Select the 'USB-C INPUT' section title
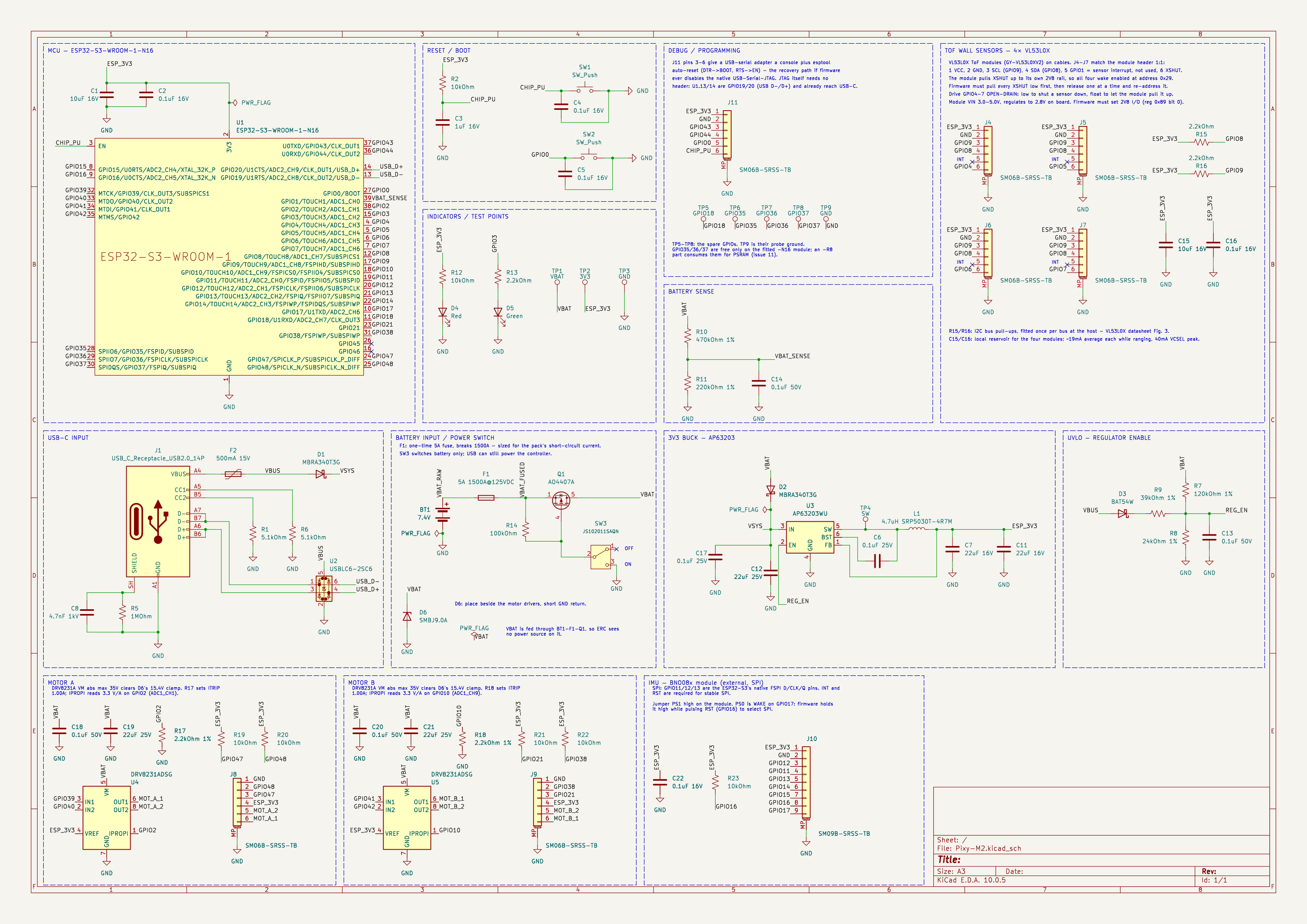 click(68, 438)
